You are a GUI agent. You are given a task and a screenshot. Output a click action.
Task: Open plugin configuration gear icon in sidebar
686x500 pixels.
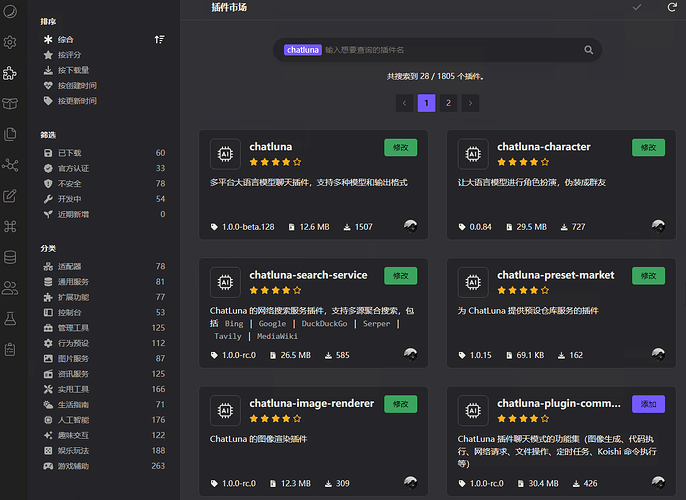[x=10, y=42]
